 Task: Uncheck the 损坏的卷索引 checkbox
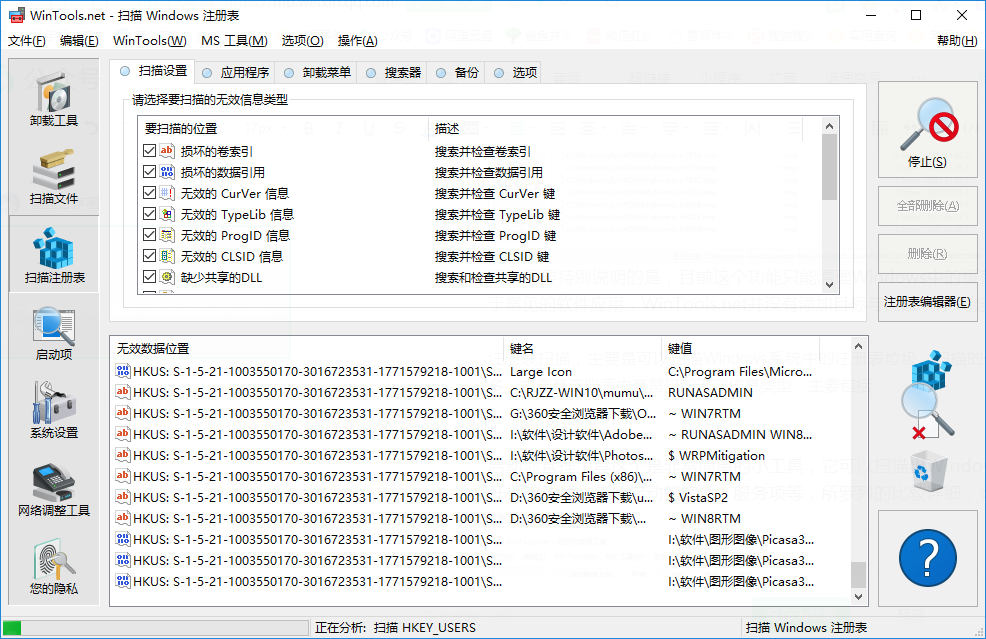pos(149,151)
